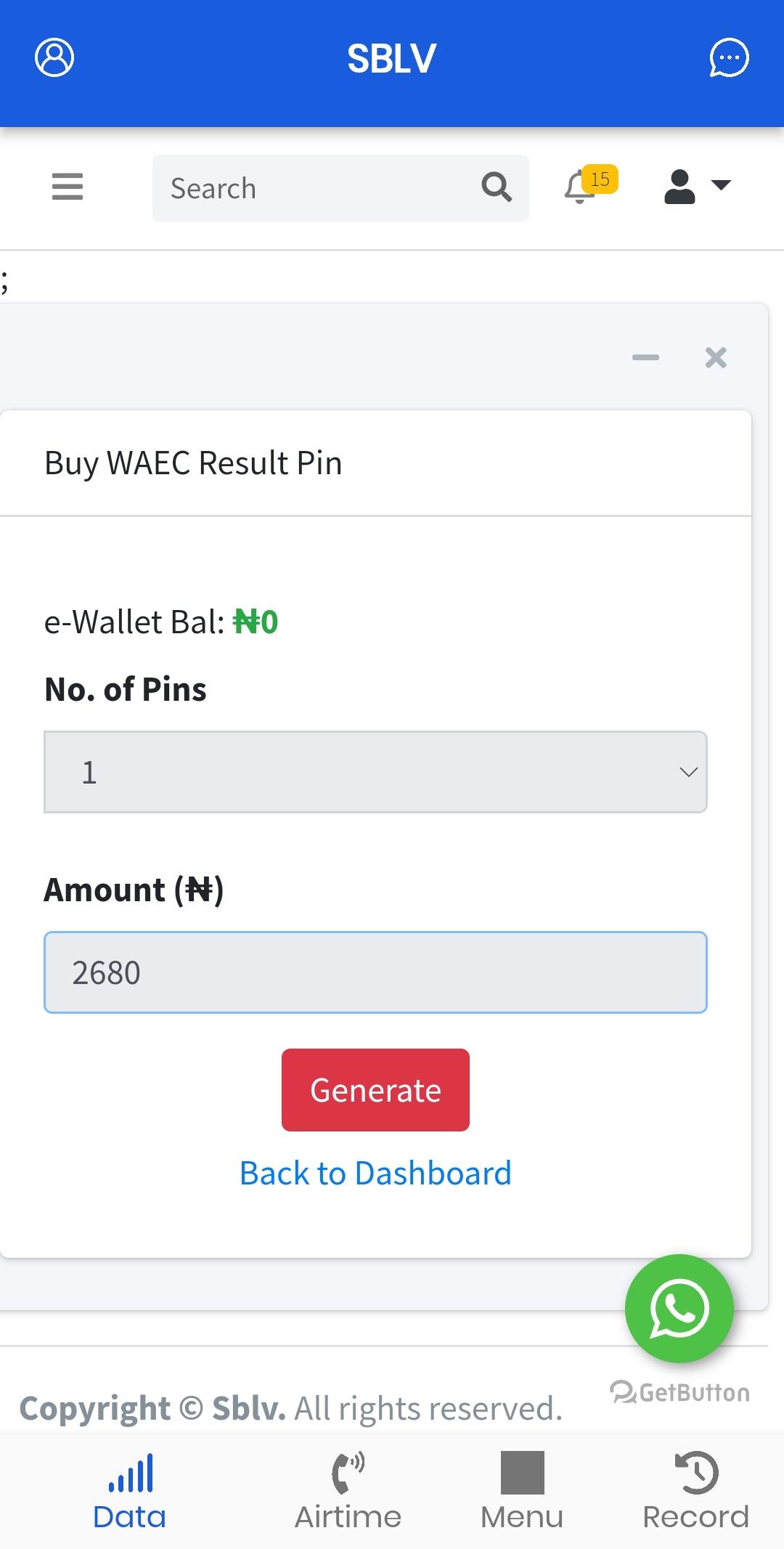Click the Amount field showing 2680
Screen dimensions: 784x1549
(x=375, y=972)
